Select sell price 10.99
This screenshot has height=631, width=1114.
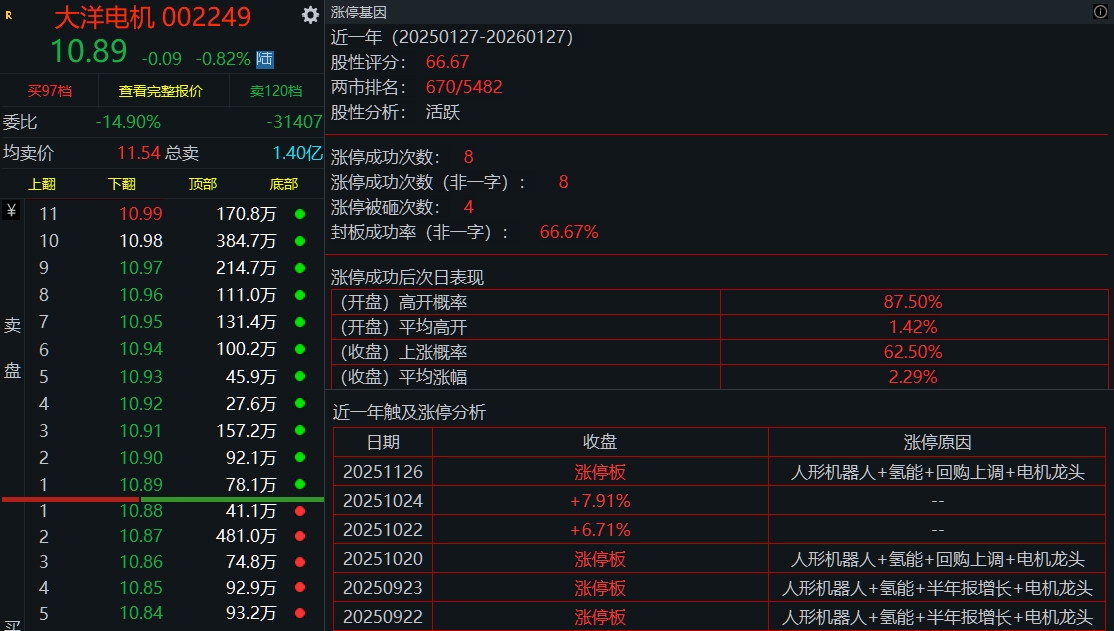pos(141,214)
